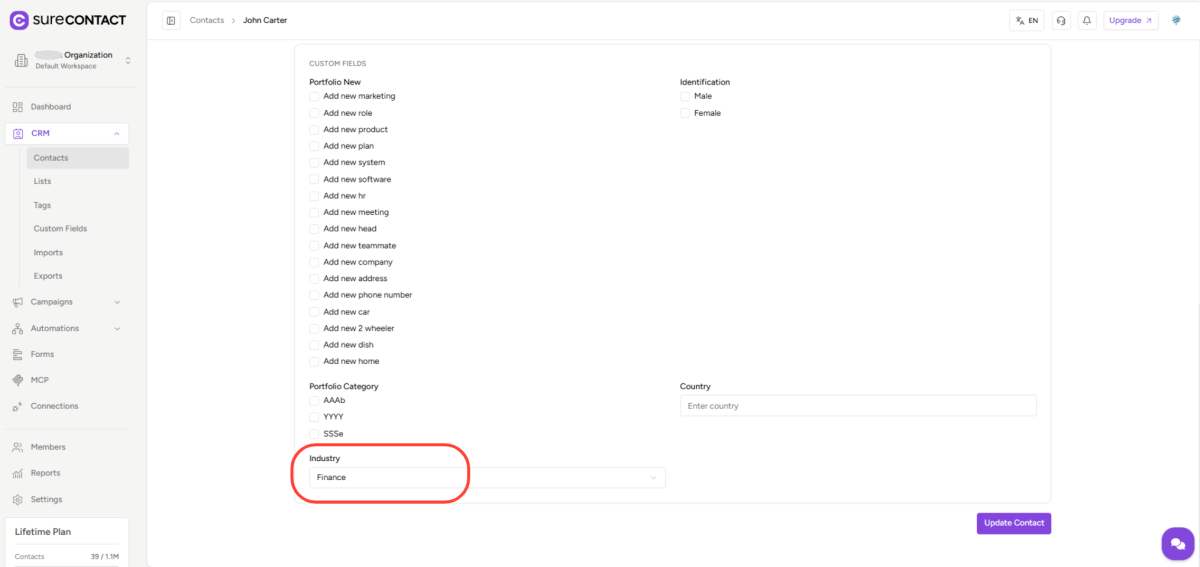Click the sidebar collapse panel icon

pyautogui.click(x=172, y=20)
